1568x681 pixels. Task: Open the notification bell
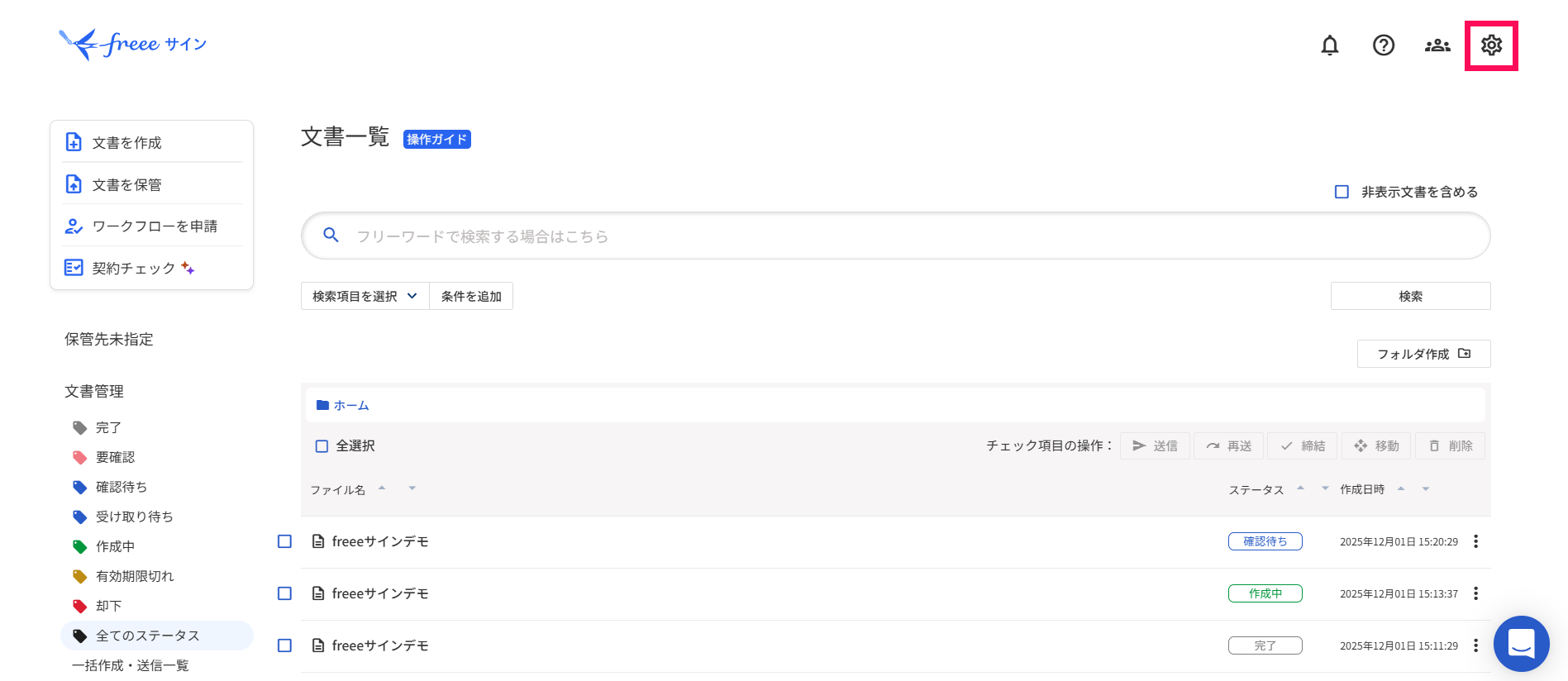[x=1329, y=45]
